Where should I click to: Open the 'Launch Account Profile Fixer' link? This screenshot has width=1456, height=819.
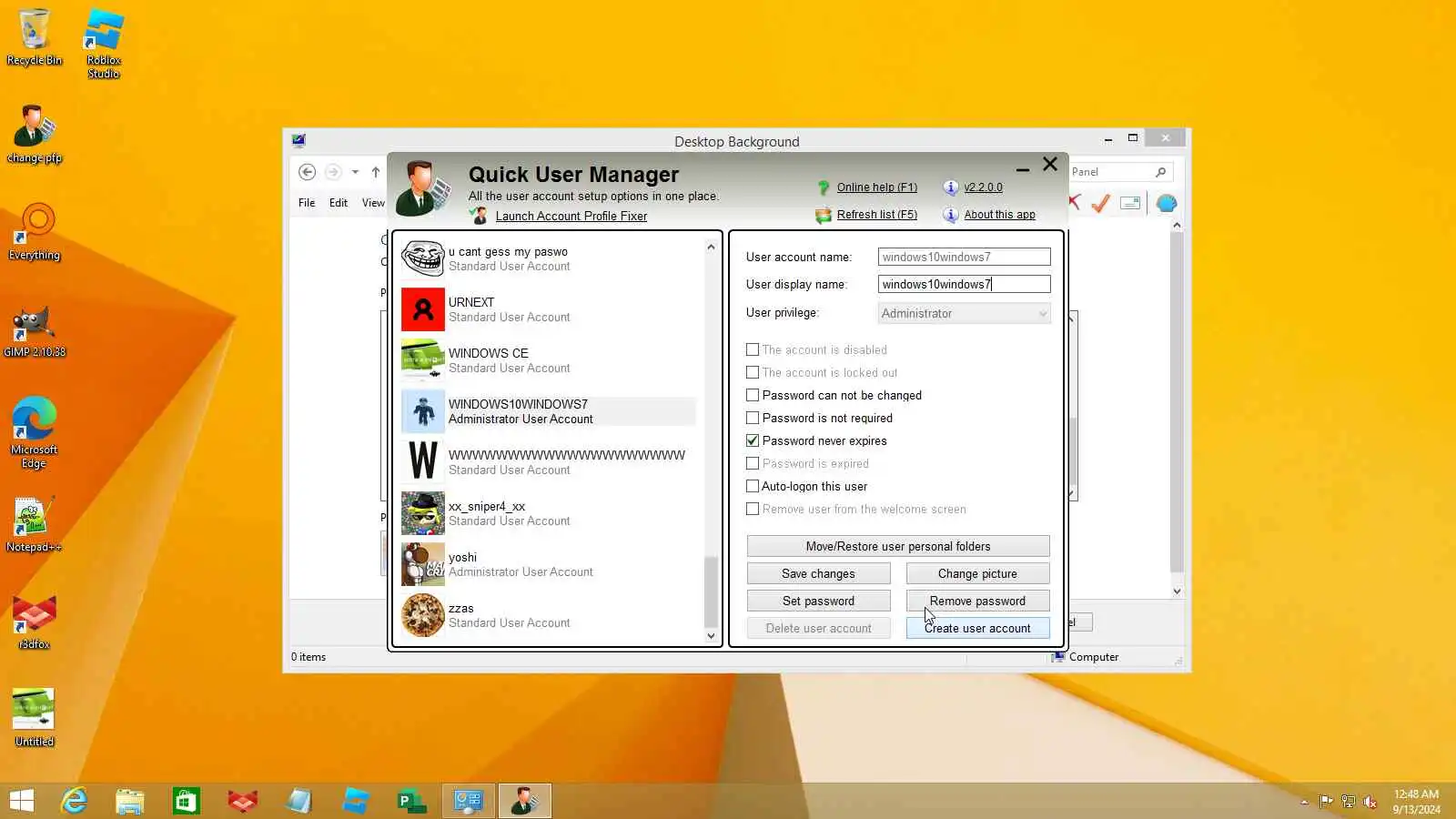pos(571,216)
